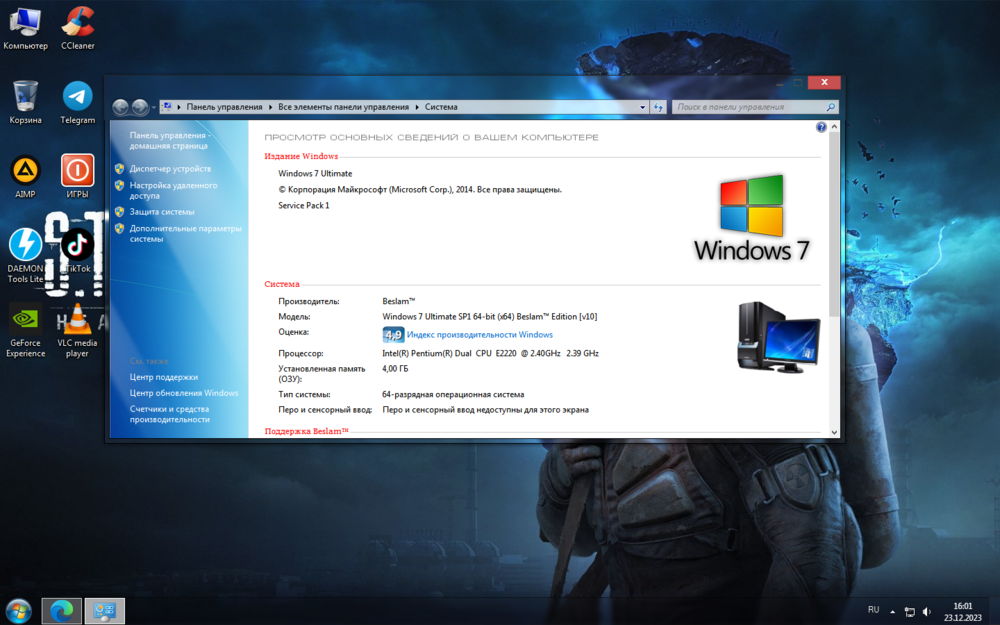Click the Windows 7 logo image
The image size is (1000, 625).
pos(752,218)
